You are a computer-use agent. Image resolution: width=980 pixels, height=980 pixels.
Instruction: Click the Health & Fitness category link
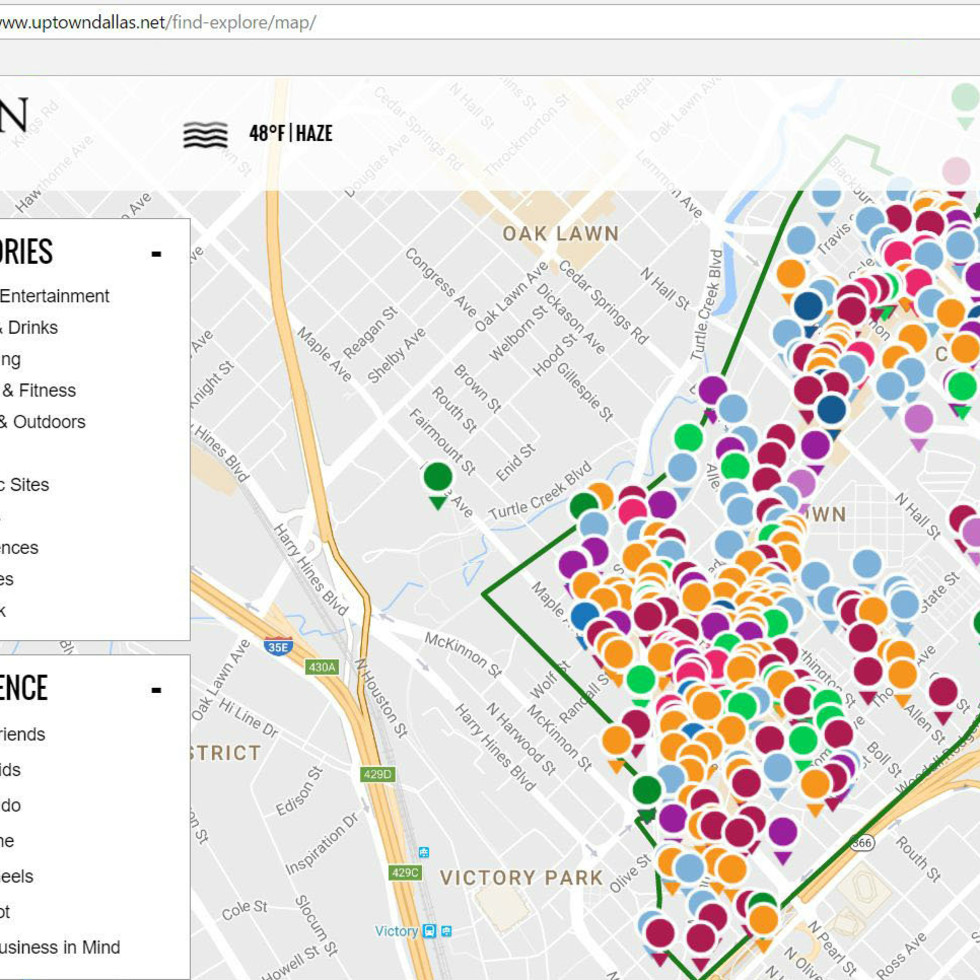(37, 390)
